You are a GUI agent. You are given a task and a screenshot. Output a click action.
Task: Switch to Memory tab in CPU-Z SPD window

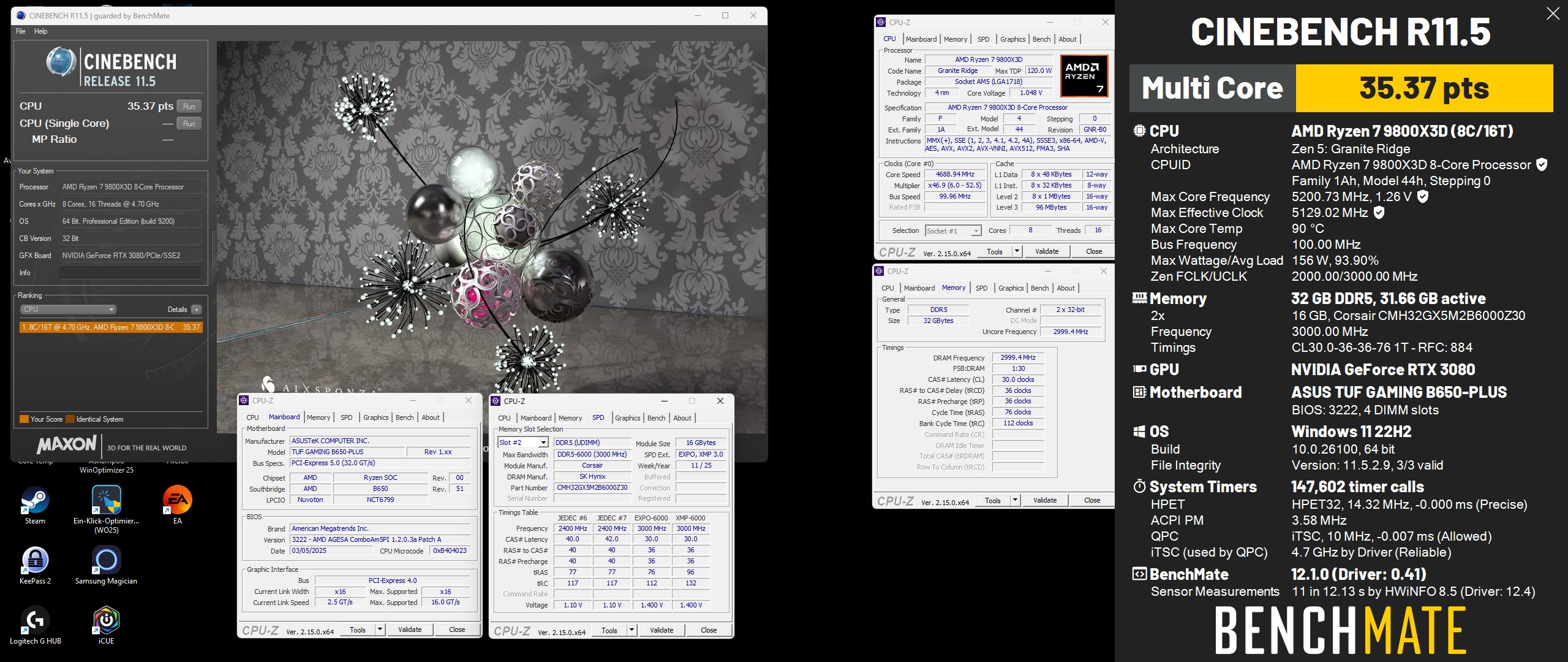coord(570,418)
